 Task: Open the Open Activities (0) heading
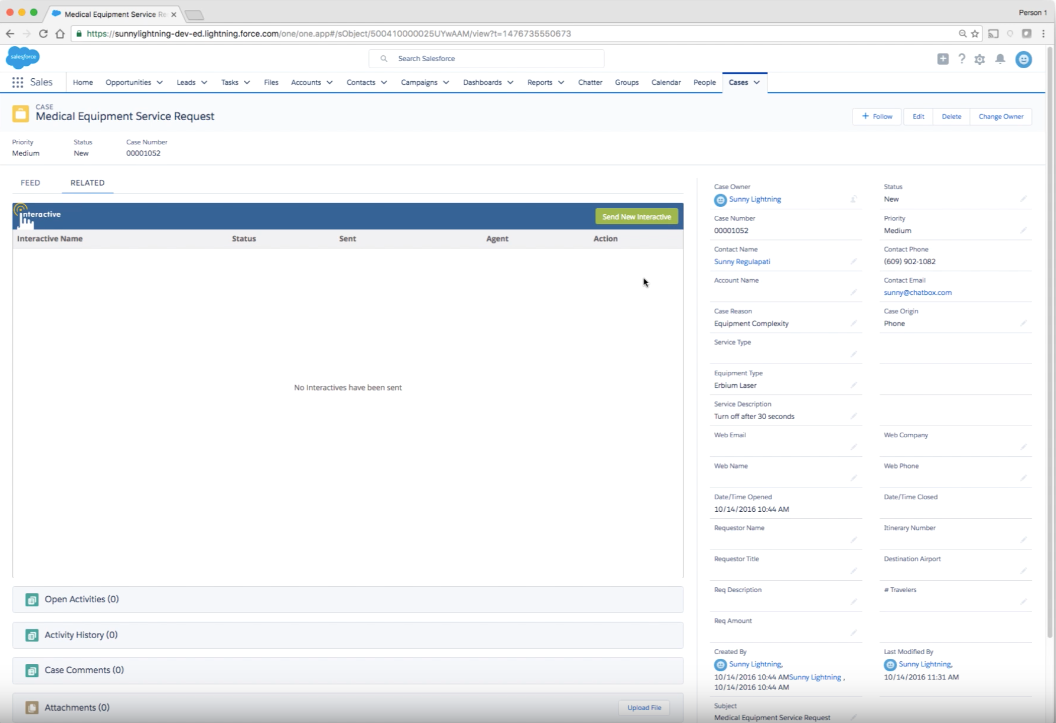coord(81,599)
